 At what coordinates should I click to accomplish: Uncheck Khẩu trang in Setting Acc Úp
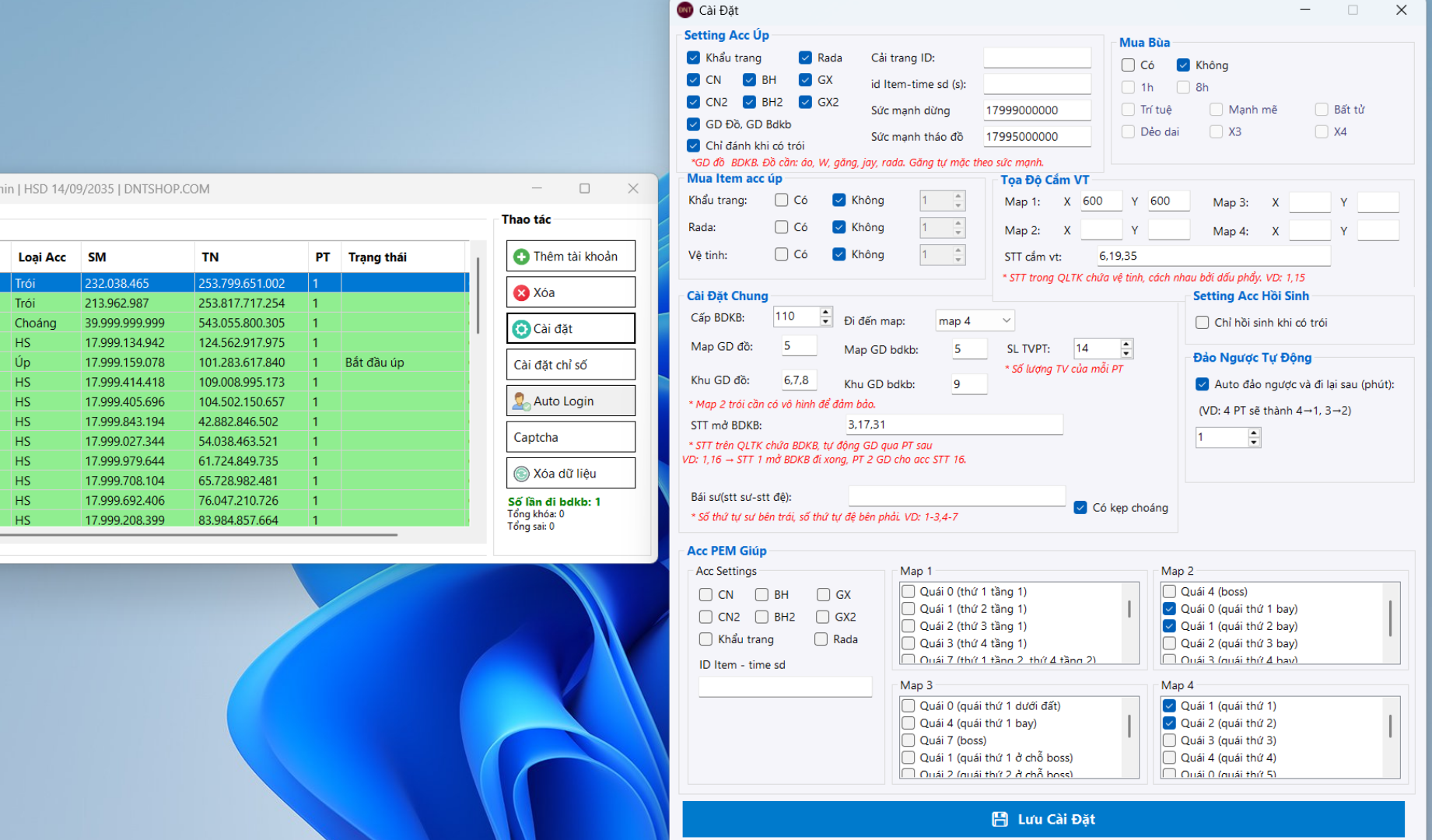(693, 58)
